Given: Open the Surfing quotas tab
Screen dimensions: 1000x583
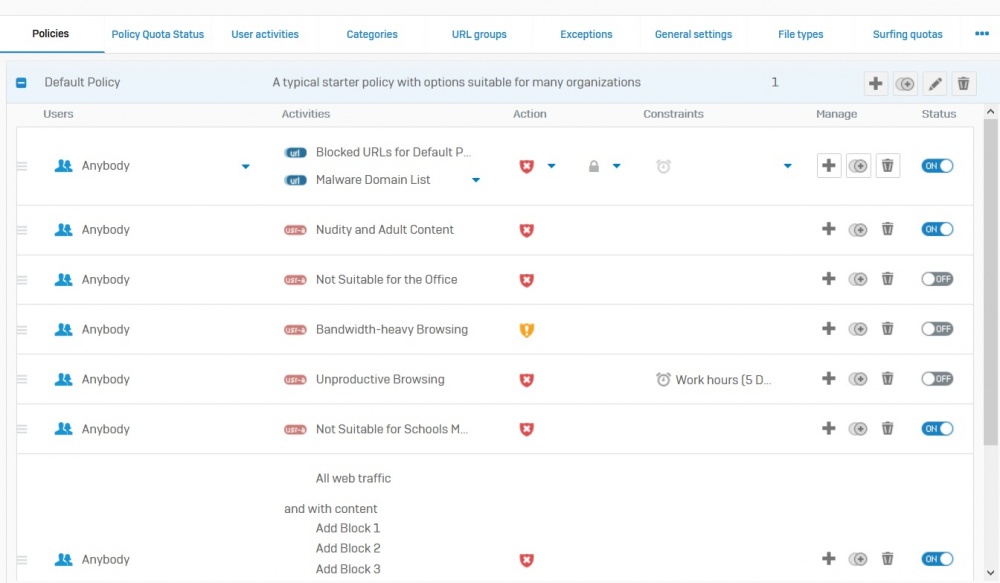Looking at the screenshot, I should [x=907, y=34].
